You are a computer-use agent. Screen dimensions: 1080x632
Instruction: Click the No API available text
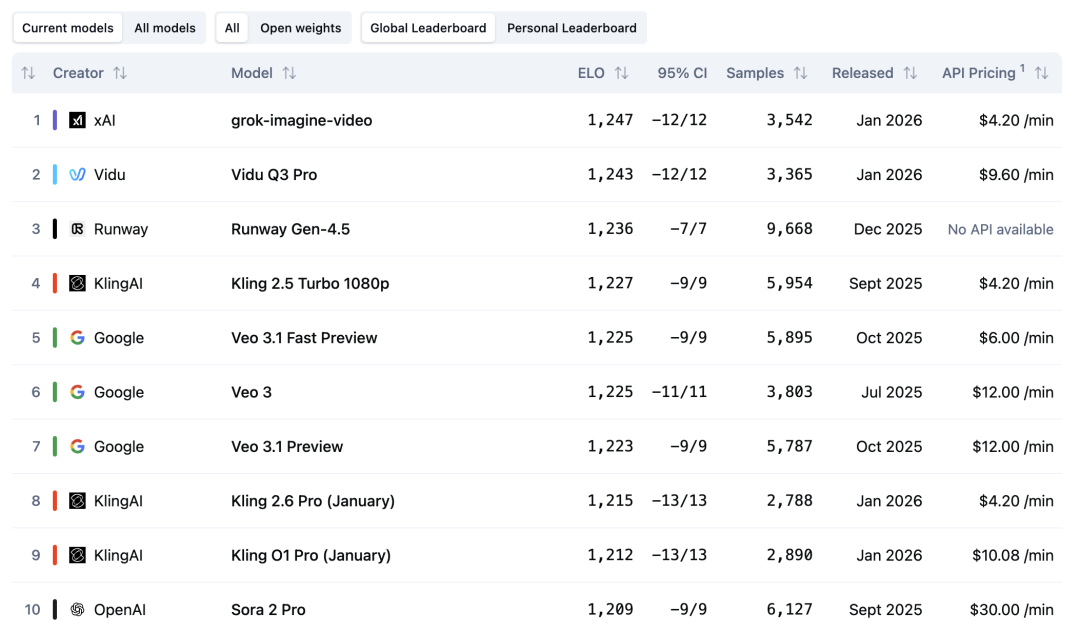click(1000, 229)
